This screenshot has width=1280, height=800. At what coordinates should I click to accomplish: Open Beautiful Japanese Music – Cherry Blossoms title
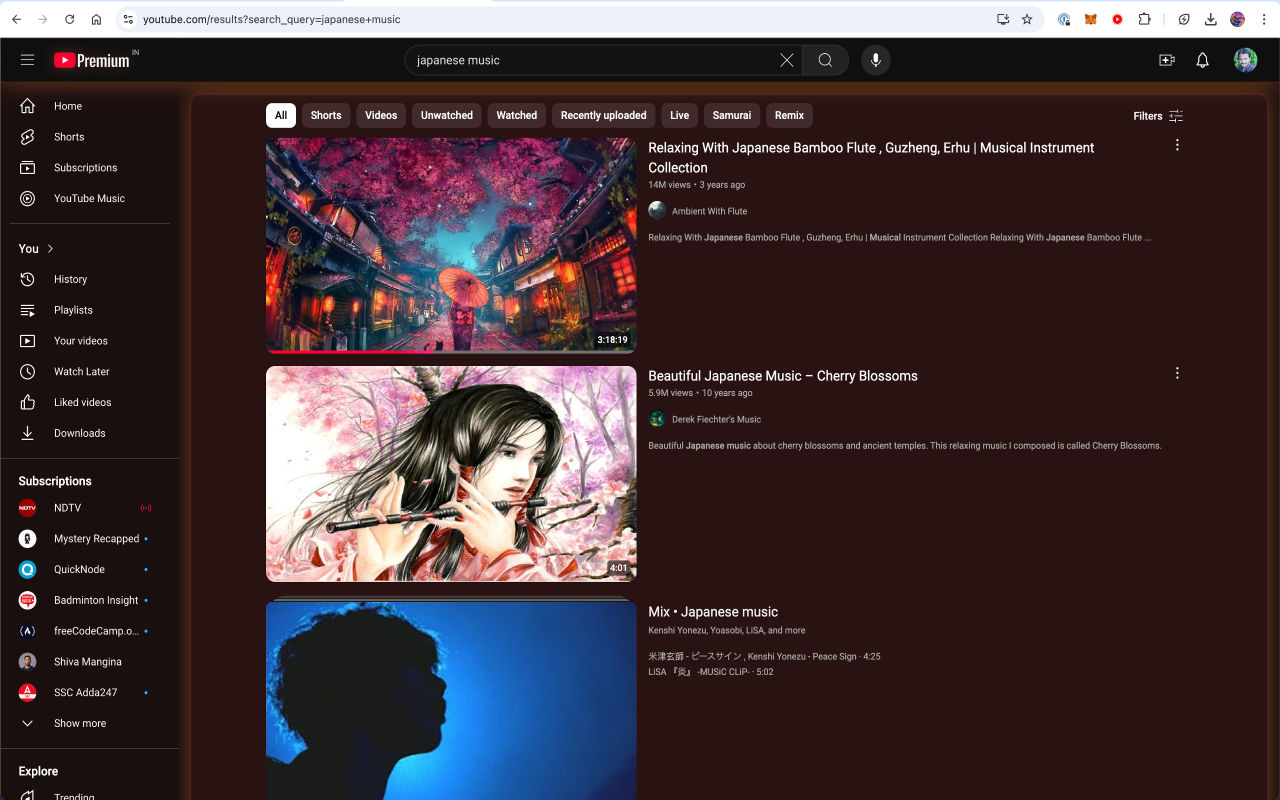point(783,376)
